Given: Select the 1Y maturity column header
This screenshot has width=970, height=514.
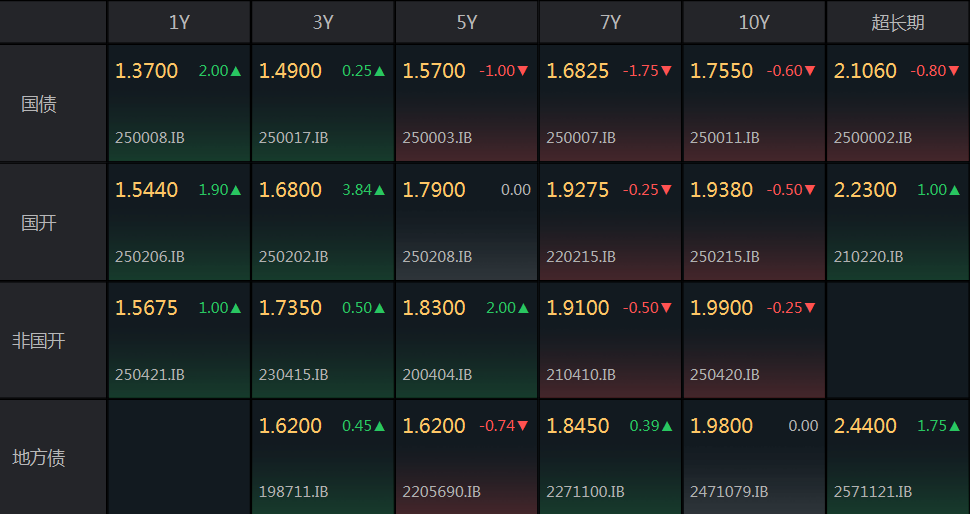Looking at the screenshot, I should point(179,22).
